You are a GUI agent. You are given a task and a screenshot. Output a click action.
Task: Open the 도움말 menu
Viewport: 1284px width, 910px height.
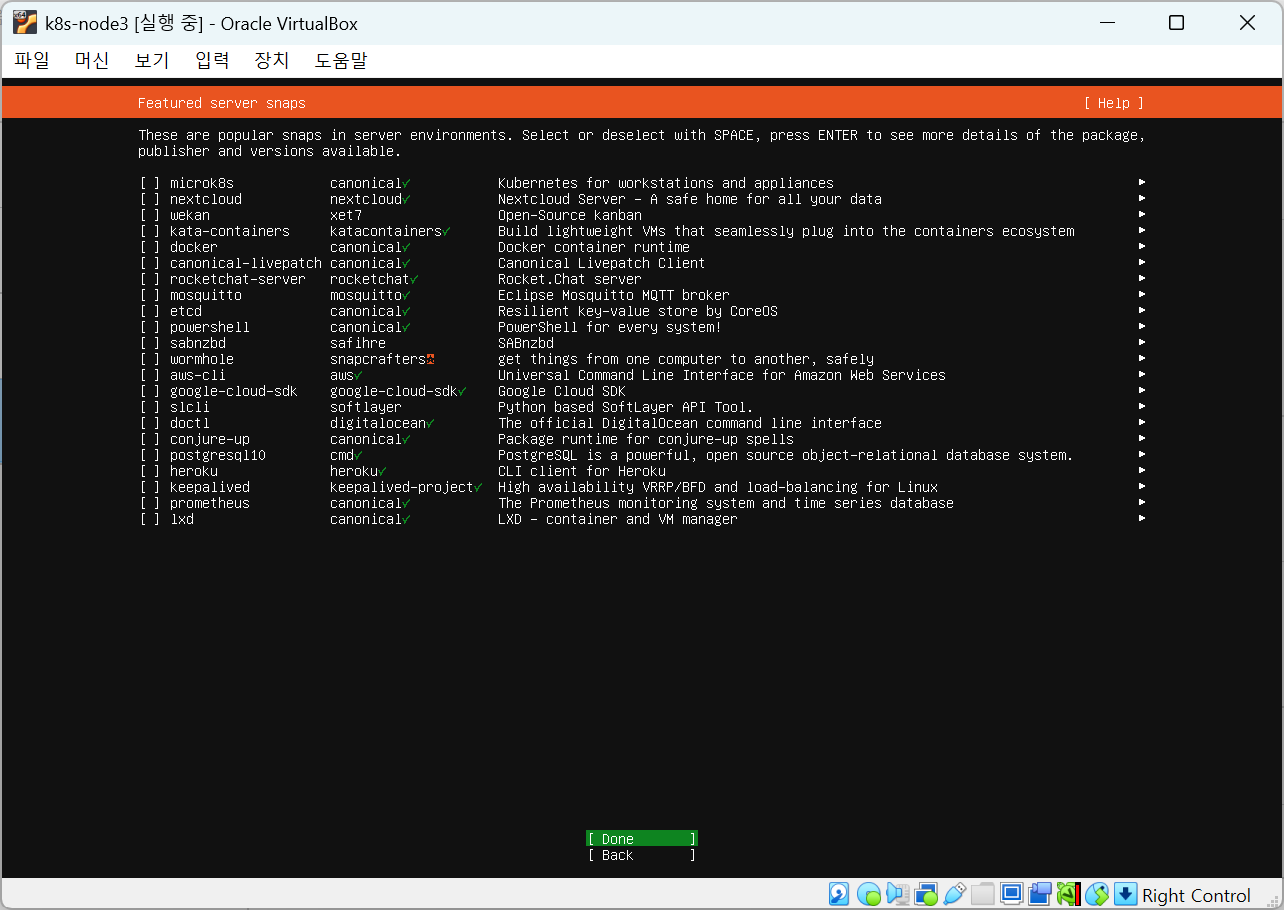(x=341, y=60)
